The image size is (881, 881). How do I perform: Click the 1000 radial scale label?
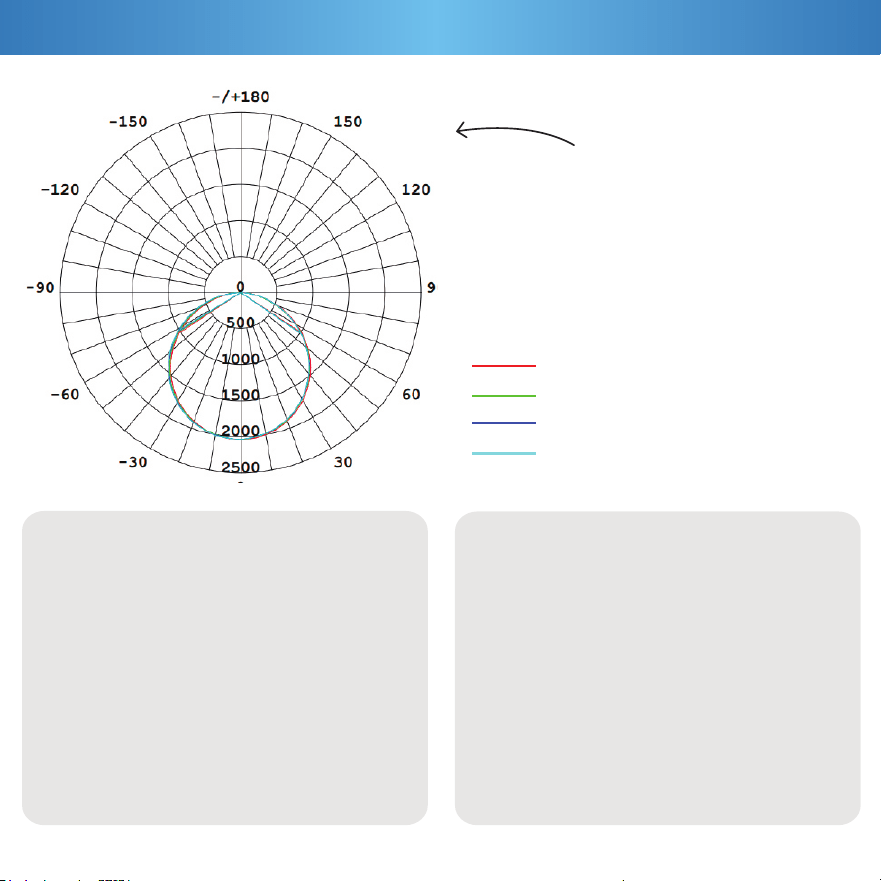[240, 359]
